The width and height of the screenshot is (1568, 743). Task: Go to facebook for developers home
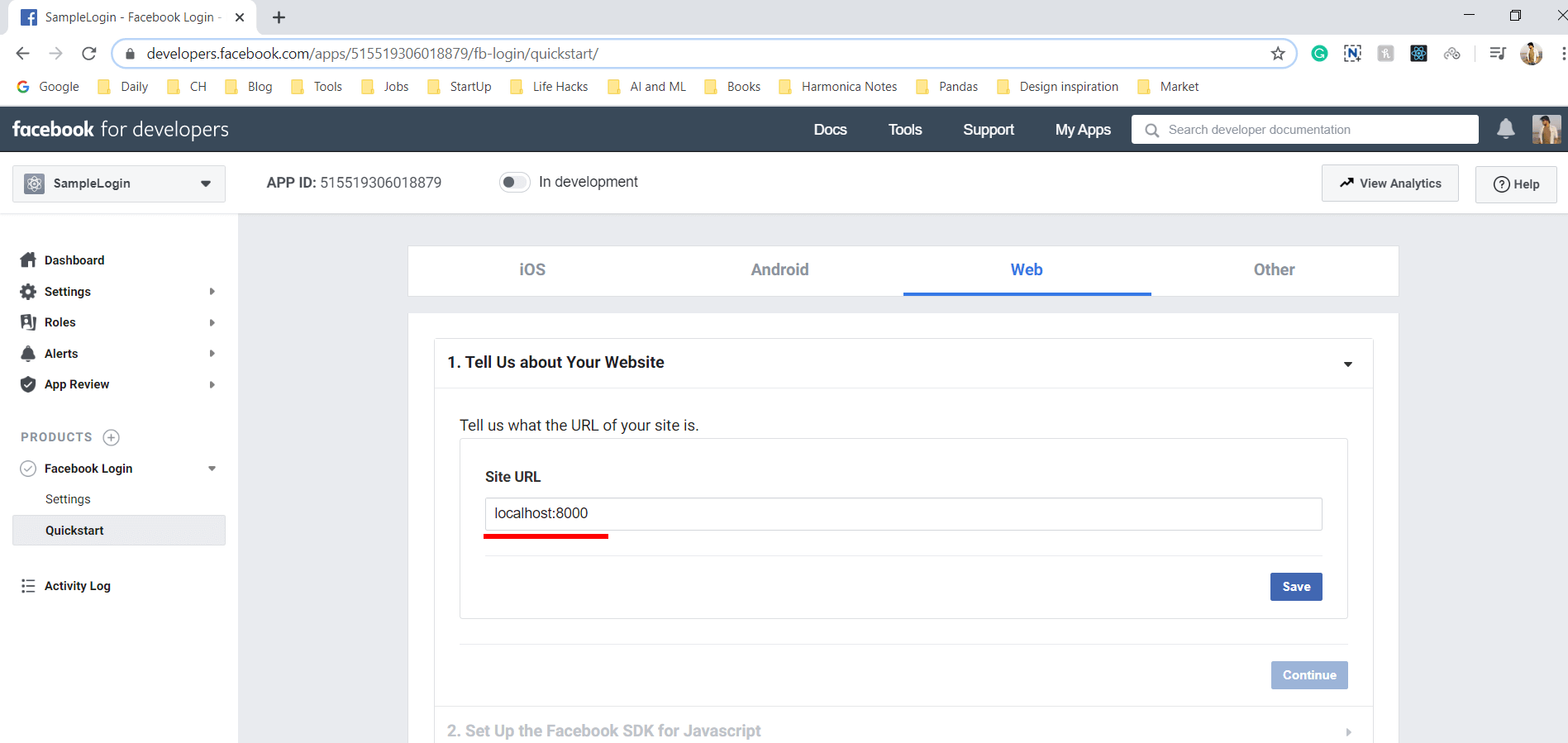point(121,130)
